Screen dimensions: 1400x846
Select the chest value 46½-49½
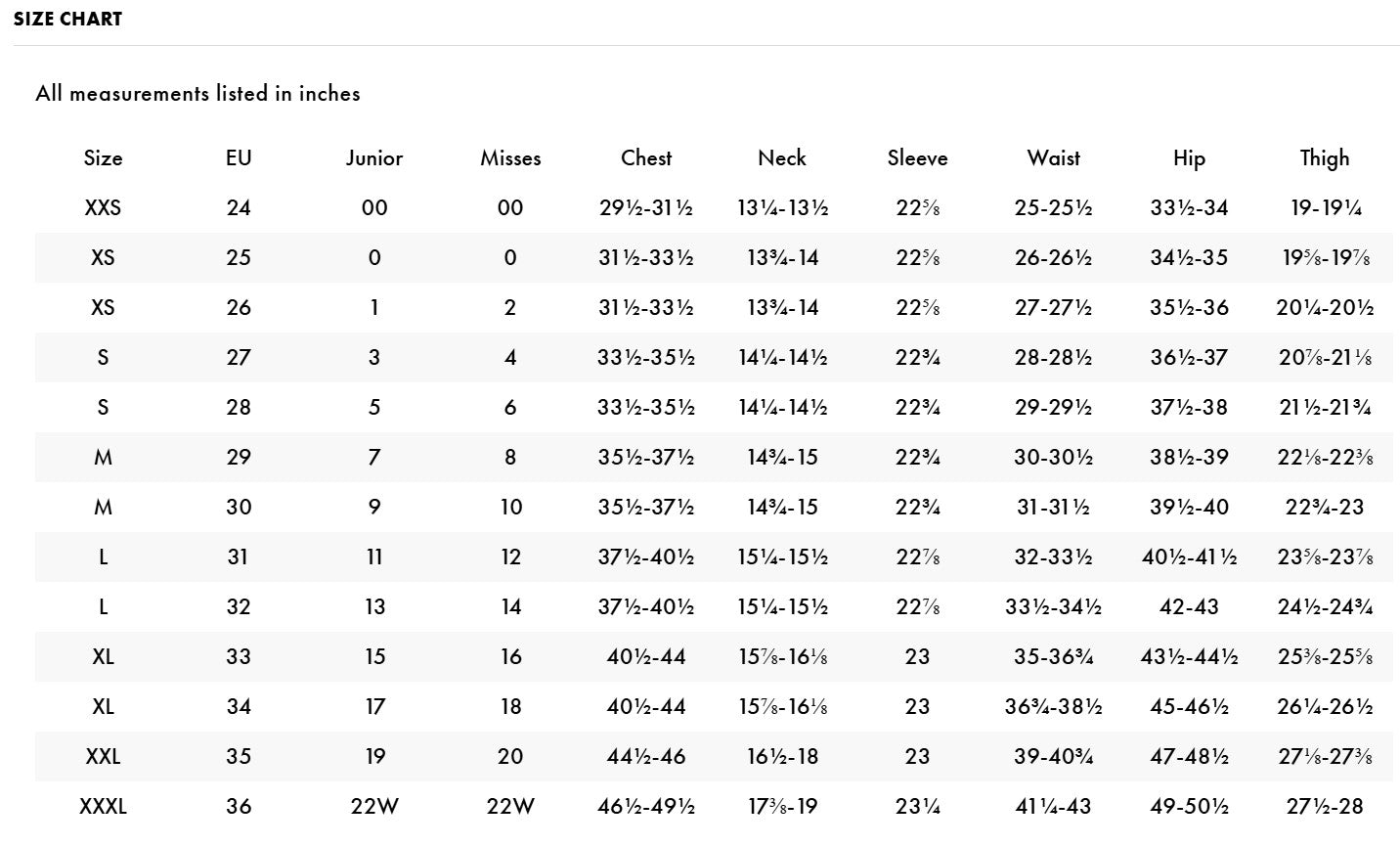click(646, 807)
